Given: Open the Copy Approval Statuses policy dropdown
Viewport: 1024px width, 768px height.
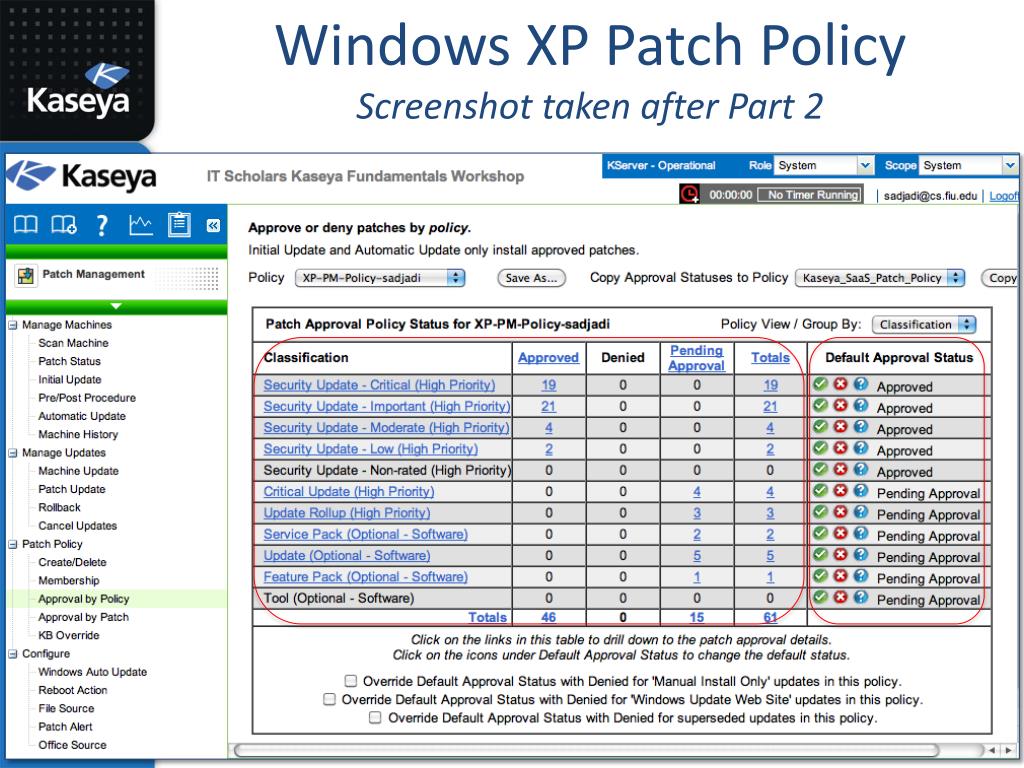Looking at the screenshot, I should [880, 278].
